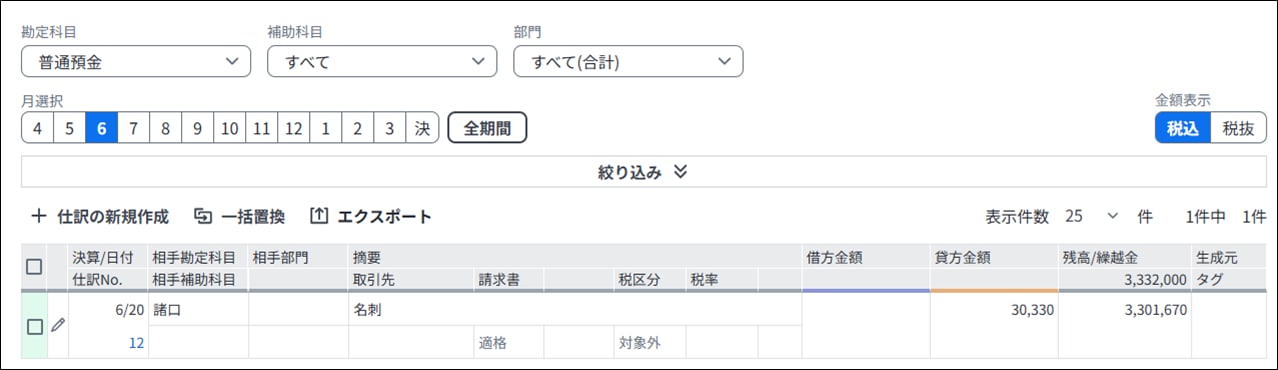Click the 摘要 column header

pyautogui.click(x=575, y=257)
